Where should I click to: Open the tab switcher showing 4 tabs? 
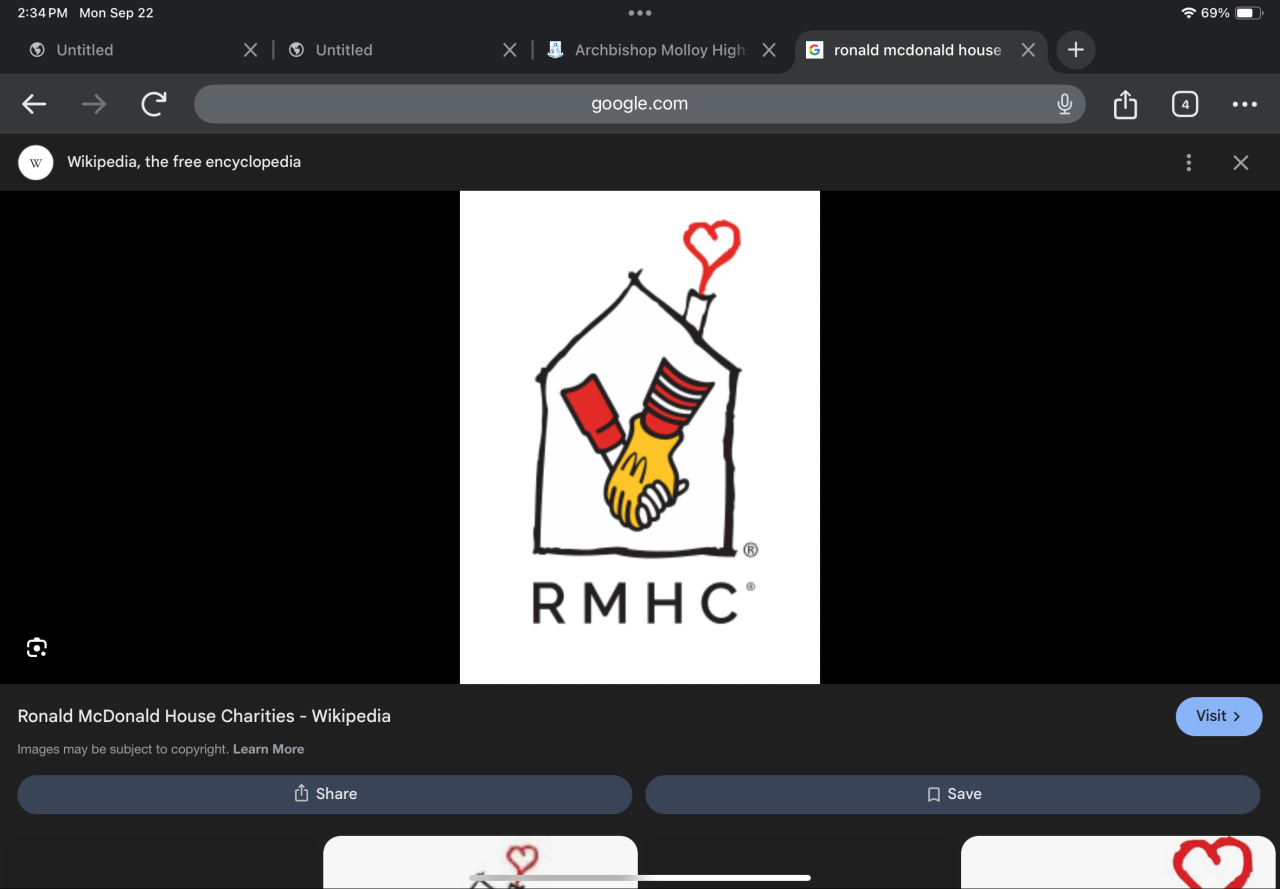[x=1185, y=104]
